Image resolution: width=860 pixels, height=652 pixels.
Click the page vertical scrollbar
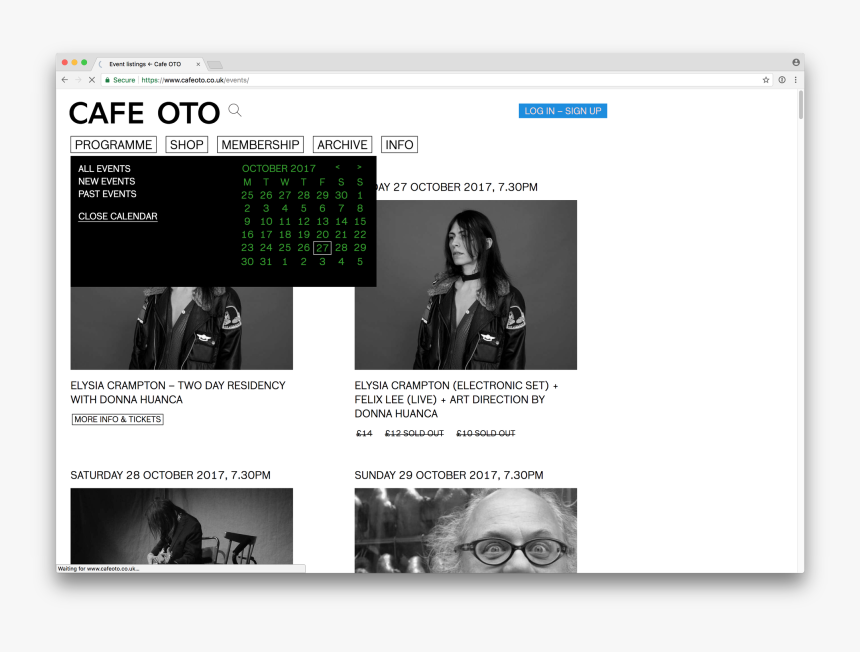click(x=801, y=104)
